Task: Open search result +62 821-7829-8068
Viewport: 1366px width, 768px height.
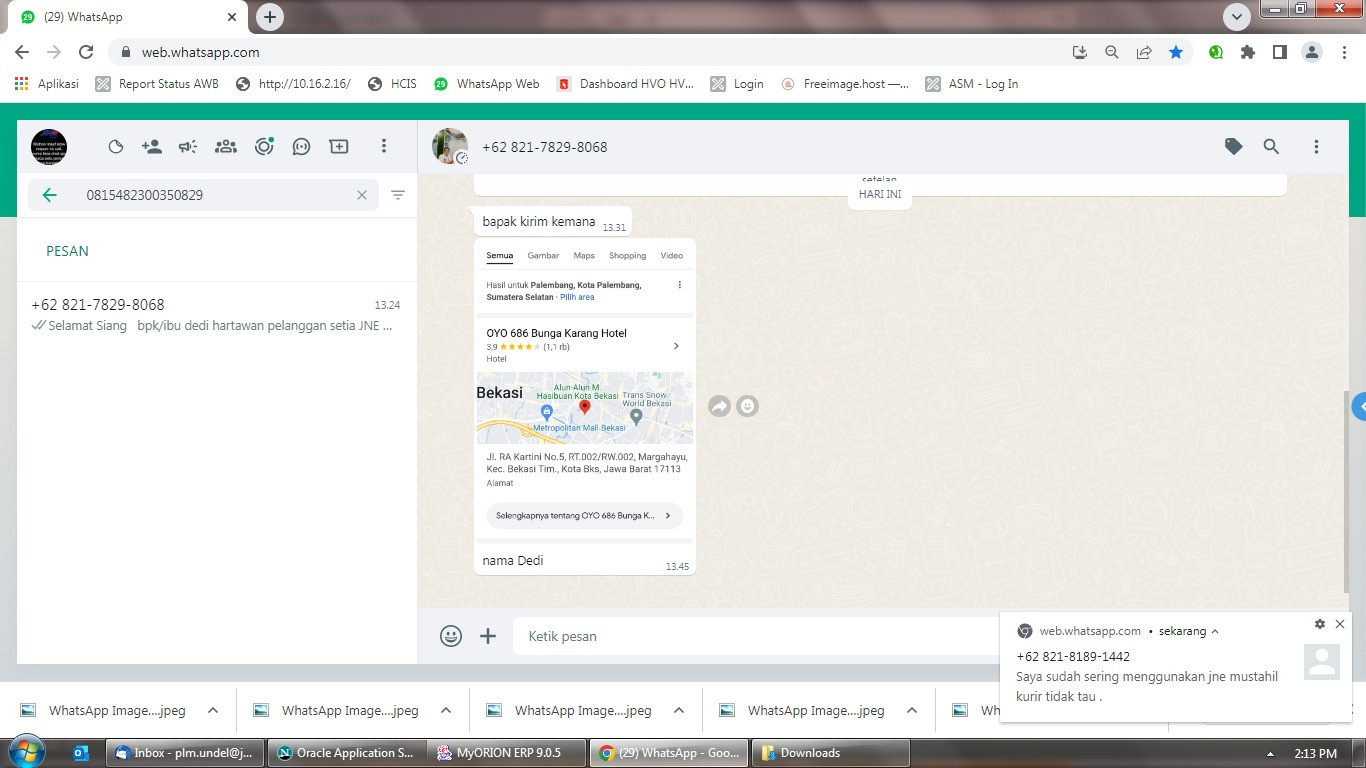Action: click(x=216, y=314)
